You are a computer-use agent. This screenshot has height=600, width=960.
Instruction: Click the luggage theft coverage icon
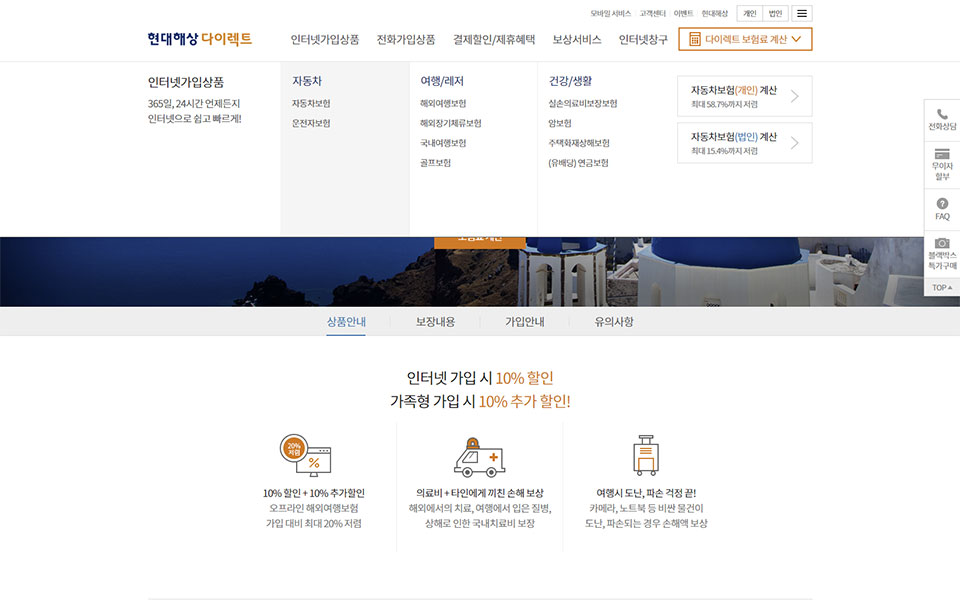[646, 456]
